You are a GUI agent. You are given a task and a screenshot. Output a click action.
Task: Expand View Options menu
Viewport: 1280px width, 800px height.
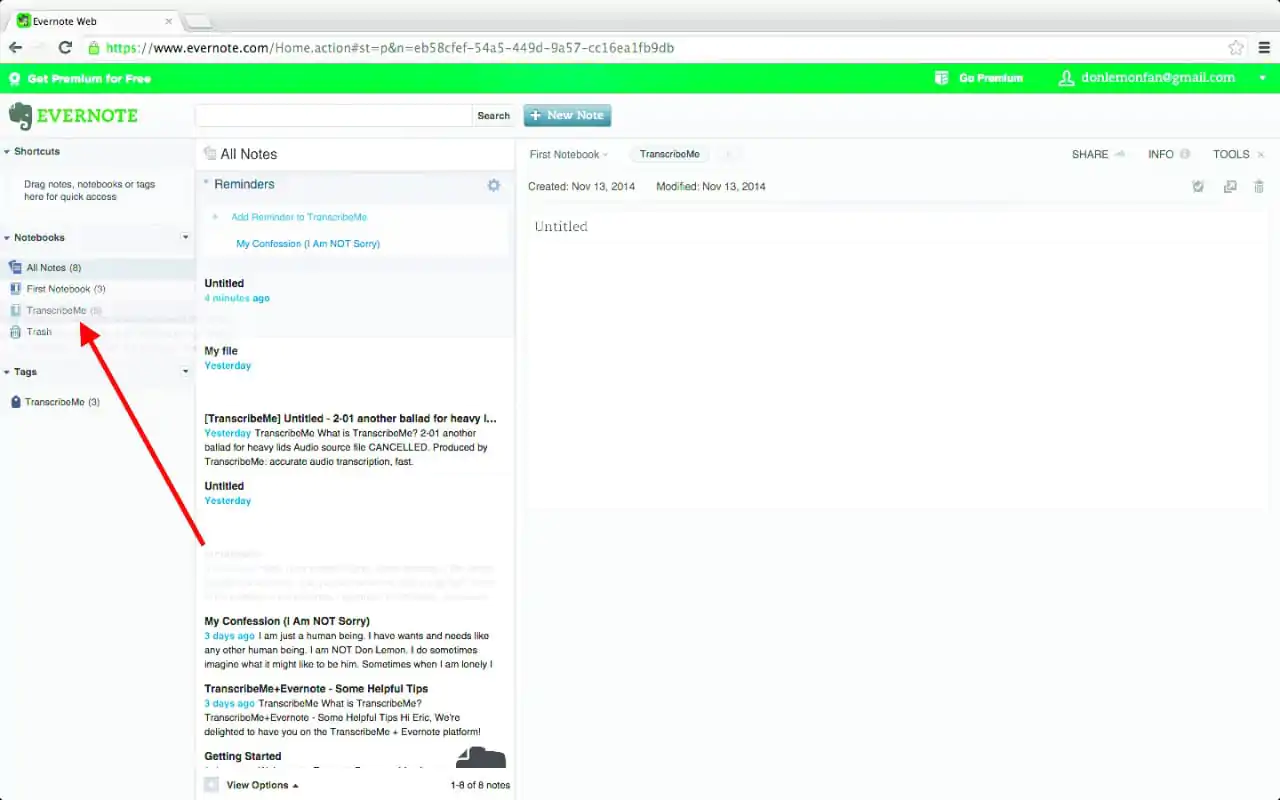point(262,785)
